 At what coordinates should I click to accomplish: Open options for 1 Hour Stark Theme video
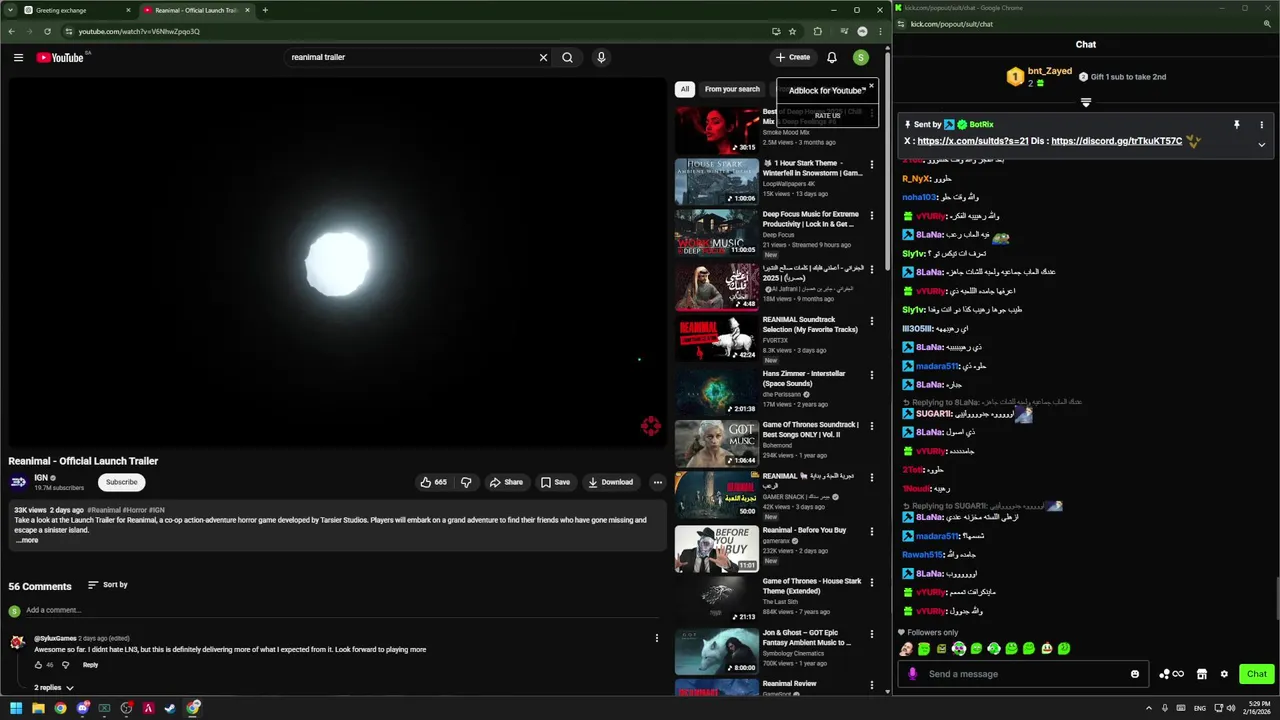point(871,164)
